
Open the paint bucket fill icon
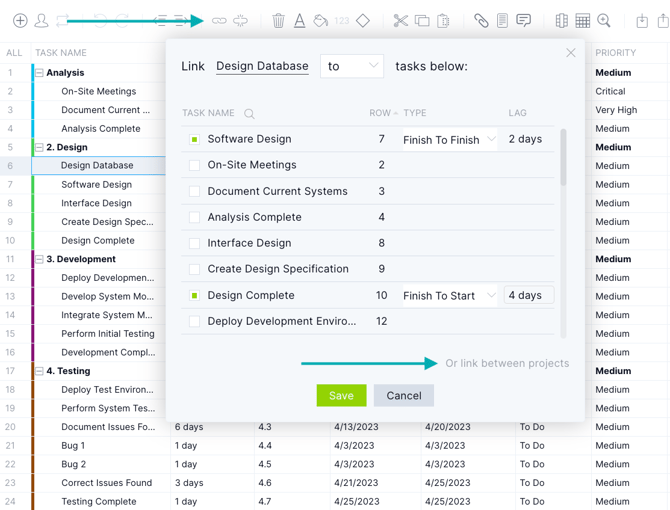pos(320,21)
